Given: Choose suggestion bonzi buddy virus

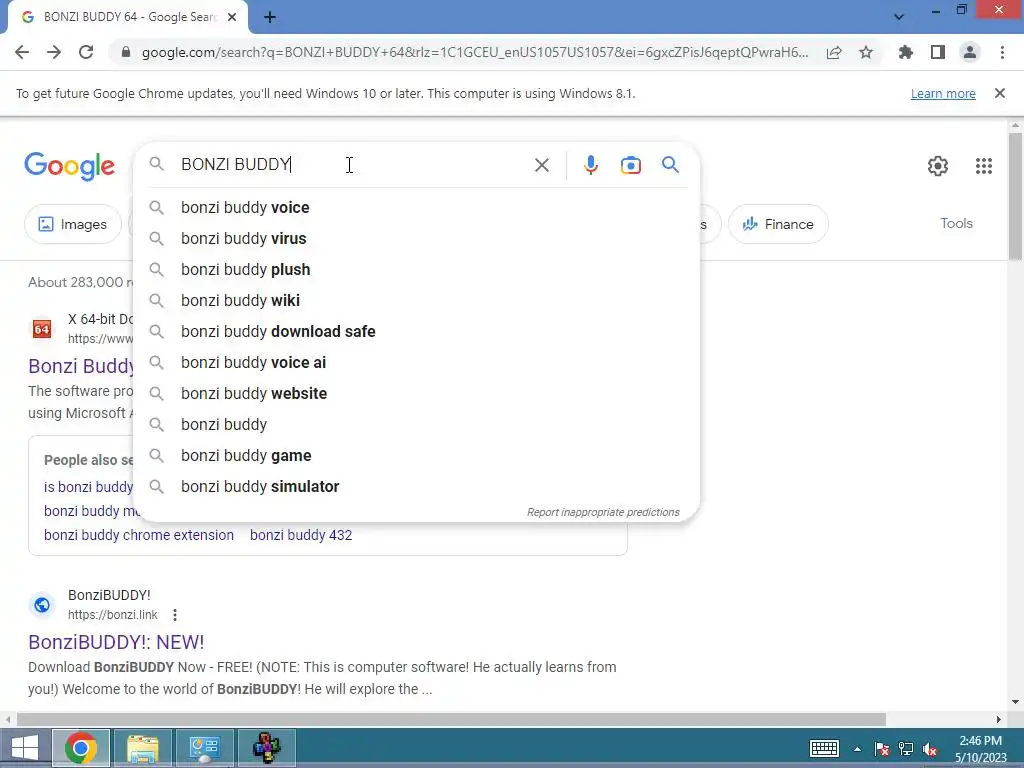Looking at the screenshot, I should click(x=417, y=238).
